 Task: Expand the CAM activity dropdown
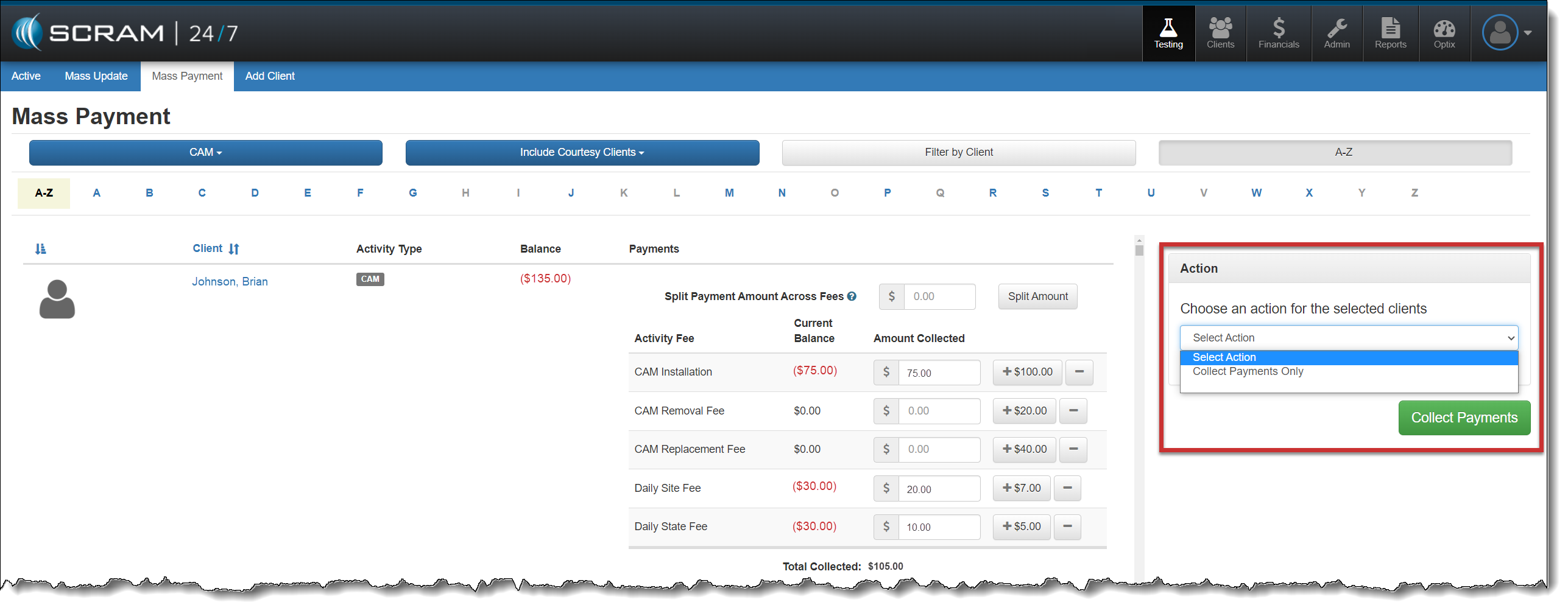(205, 152)
